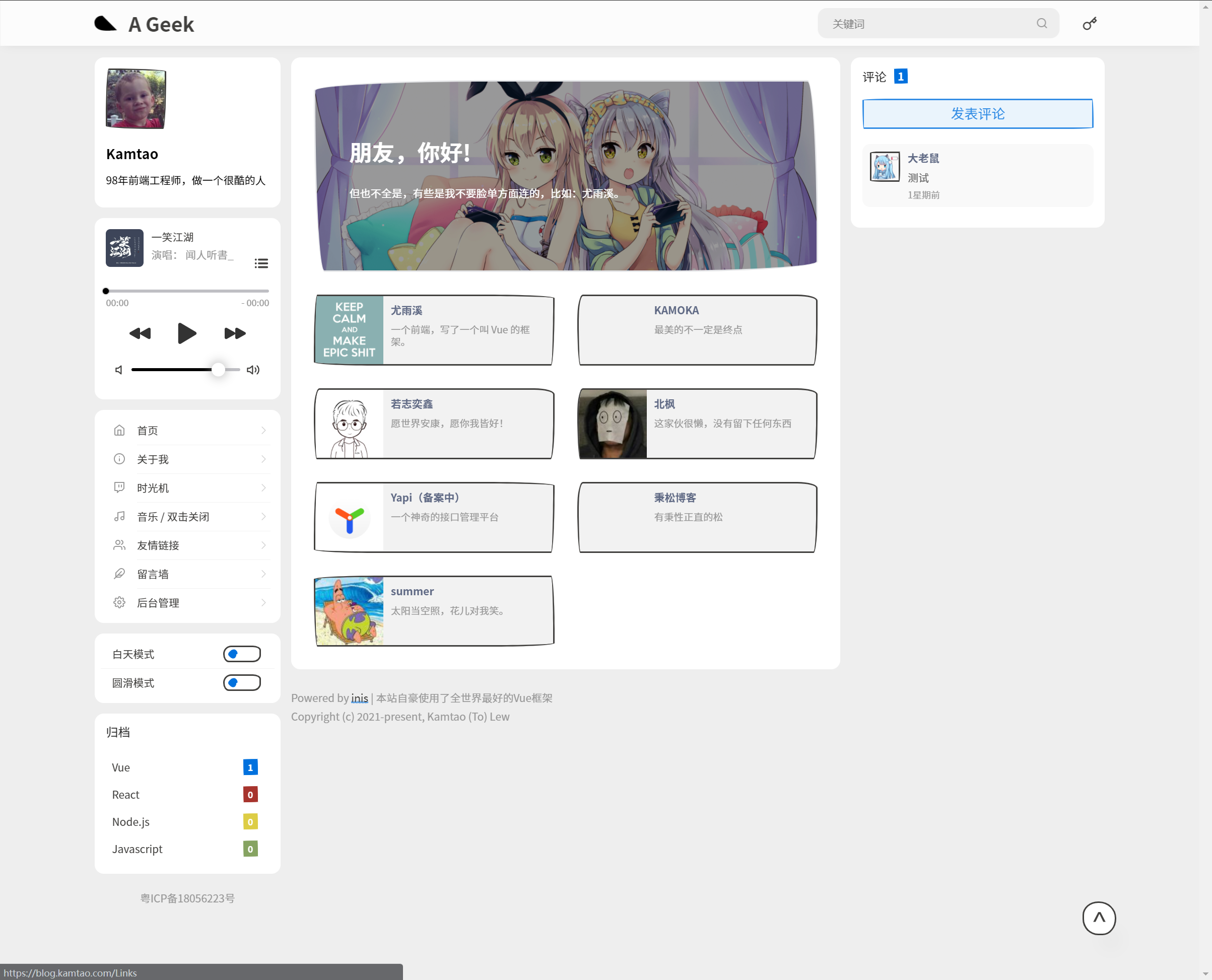Click the search magnifier icon

(x=1041, y=23)
